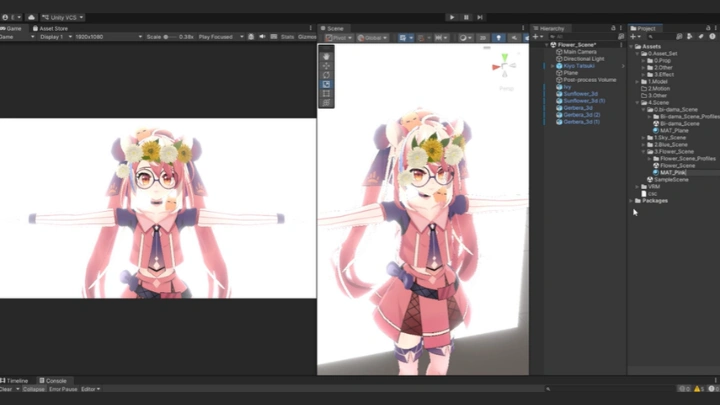Open the Display 1 dropdown
This screenshot has width=720, height=405.
pyautogui.click(x=56, y=37)
